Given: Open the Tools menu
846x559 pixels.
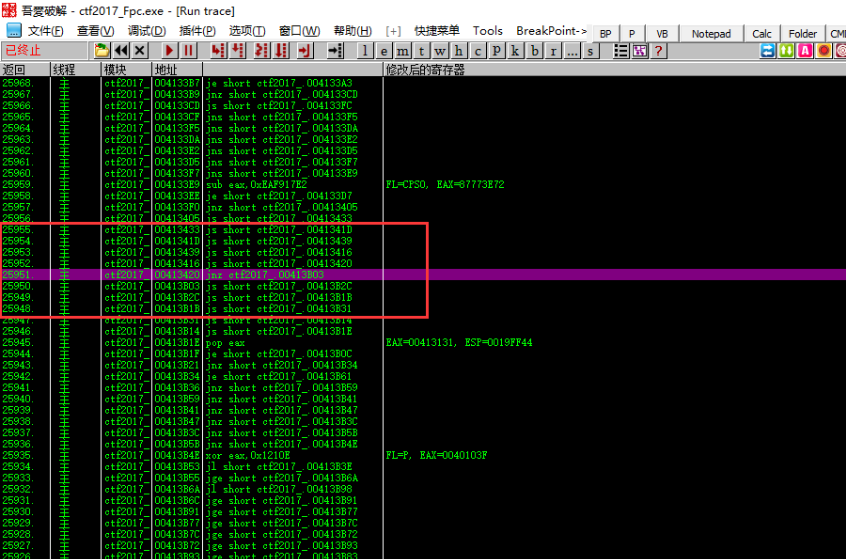Looking at the screenshot, I should click(x=488, y=31).
